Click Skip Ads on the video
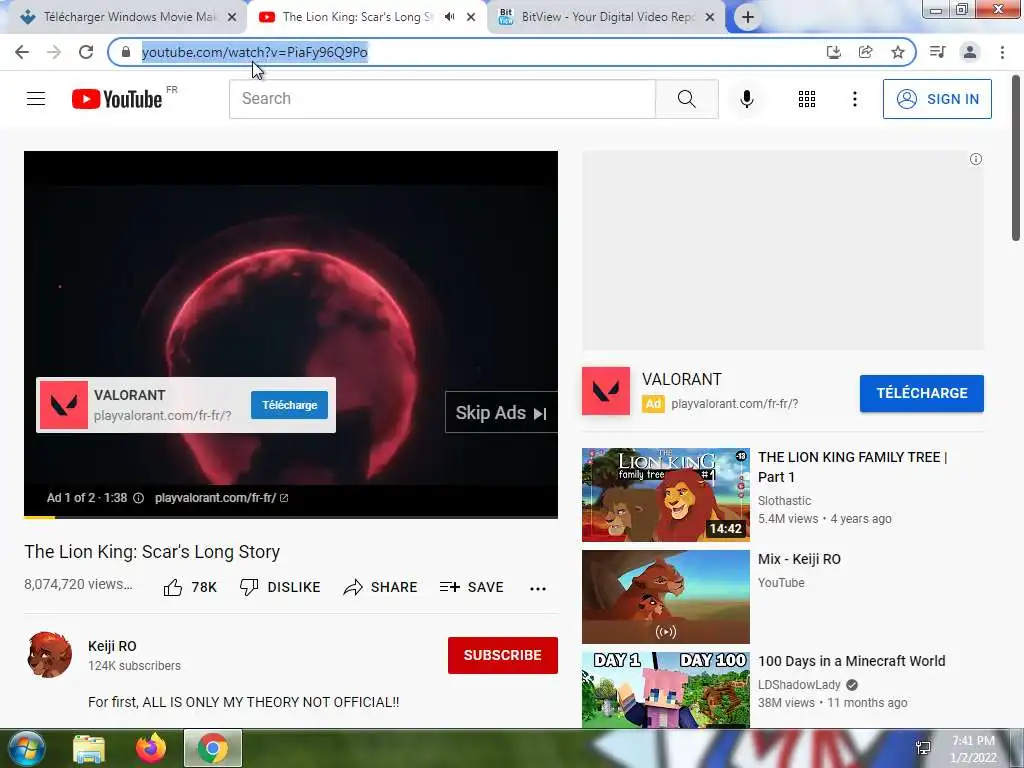Viewport: 1024px width, 768px height. [x=501, y=413]
